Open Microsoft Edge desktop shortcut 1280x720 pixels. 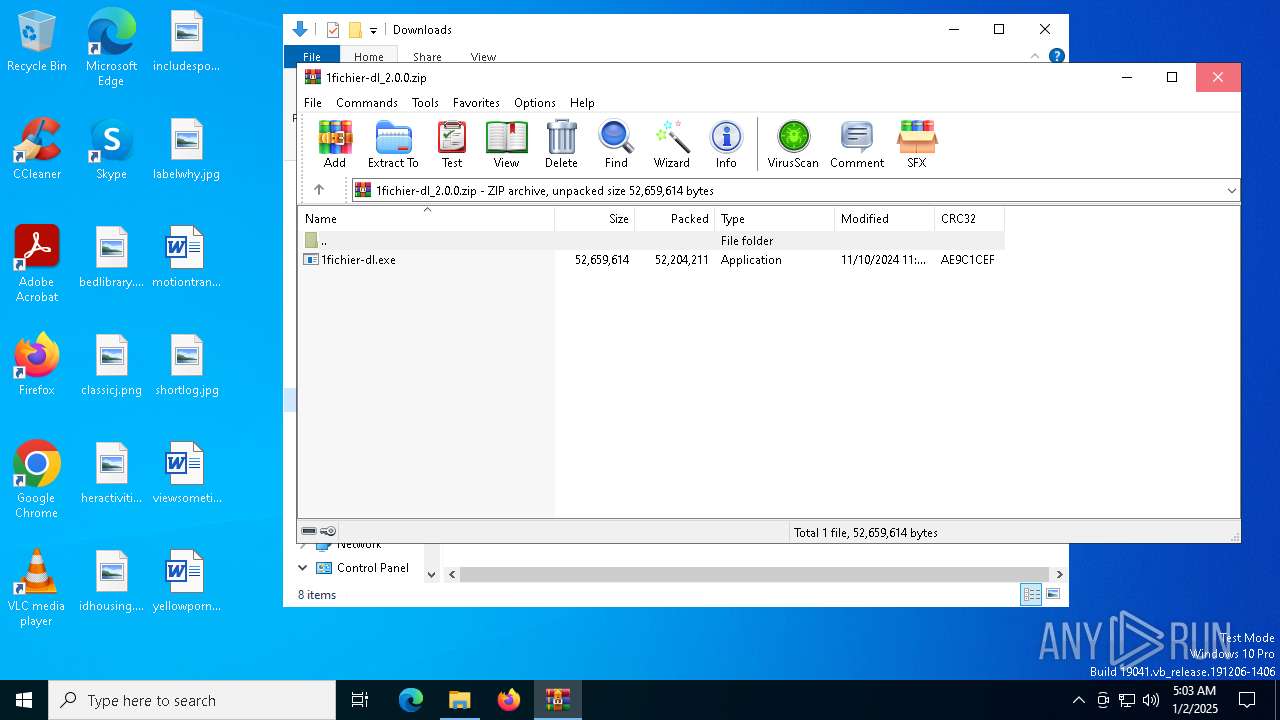coord(111,48)
